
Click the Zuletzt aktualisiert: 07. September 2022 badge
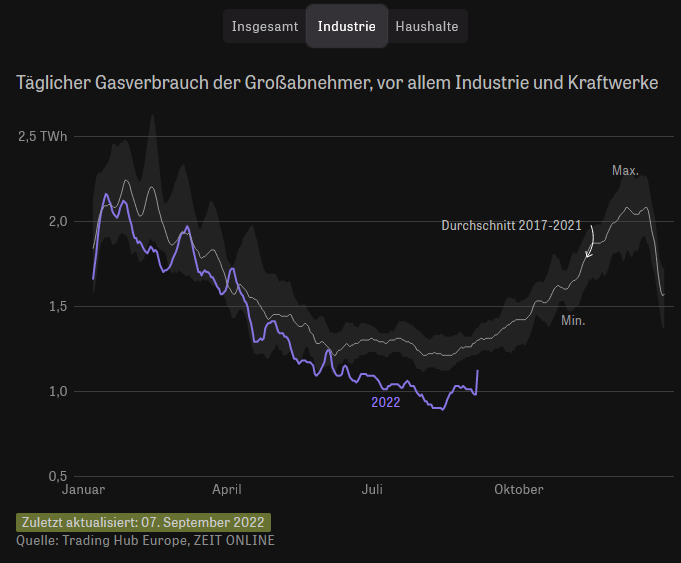(x=143, y=522)
